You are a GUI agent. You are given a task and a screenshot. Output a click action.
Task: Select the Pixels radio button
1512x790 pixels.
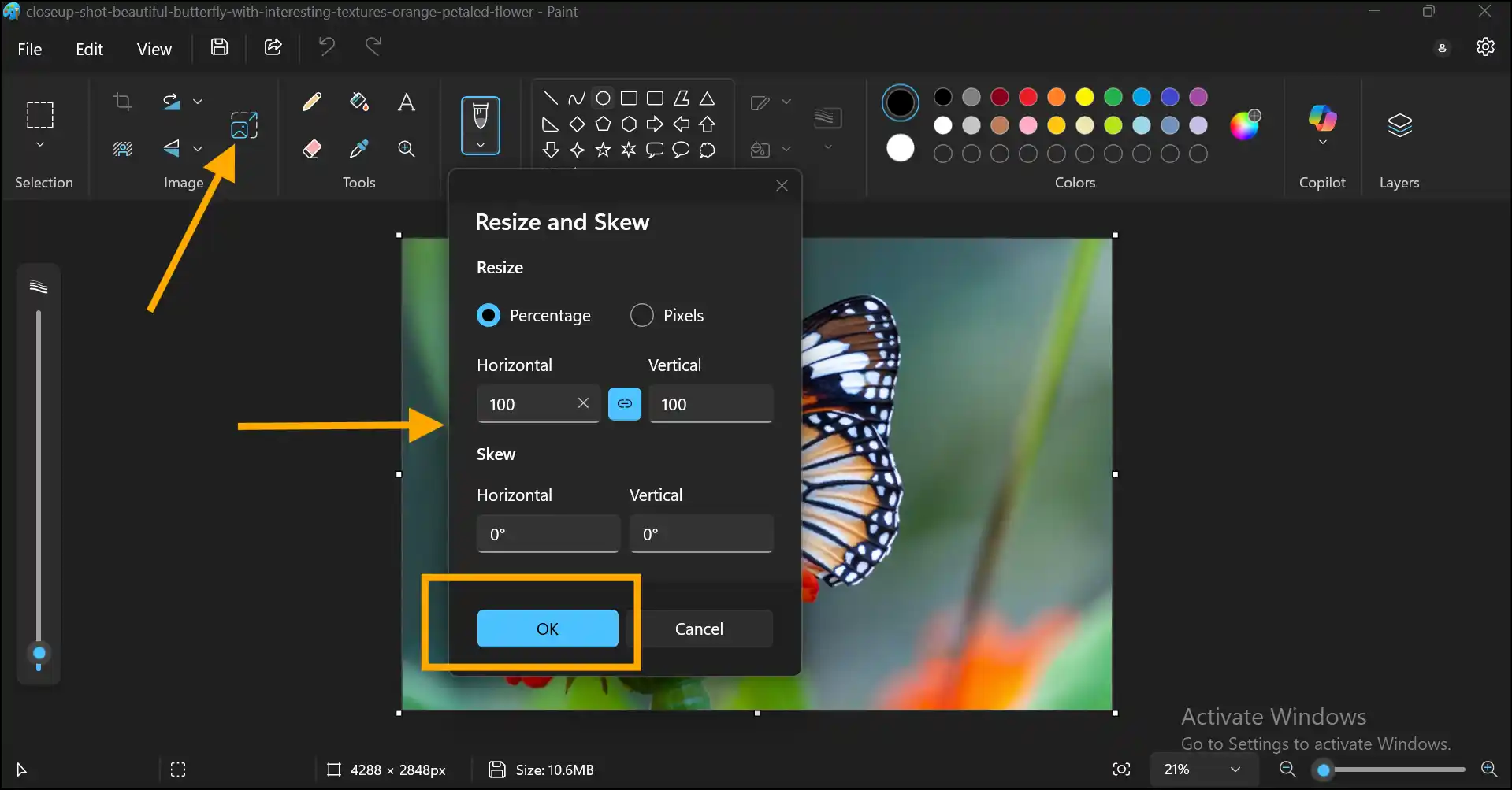[x=642, y=315]
